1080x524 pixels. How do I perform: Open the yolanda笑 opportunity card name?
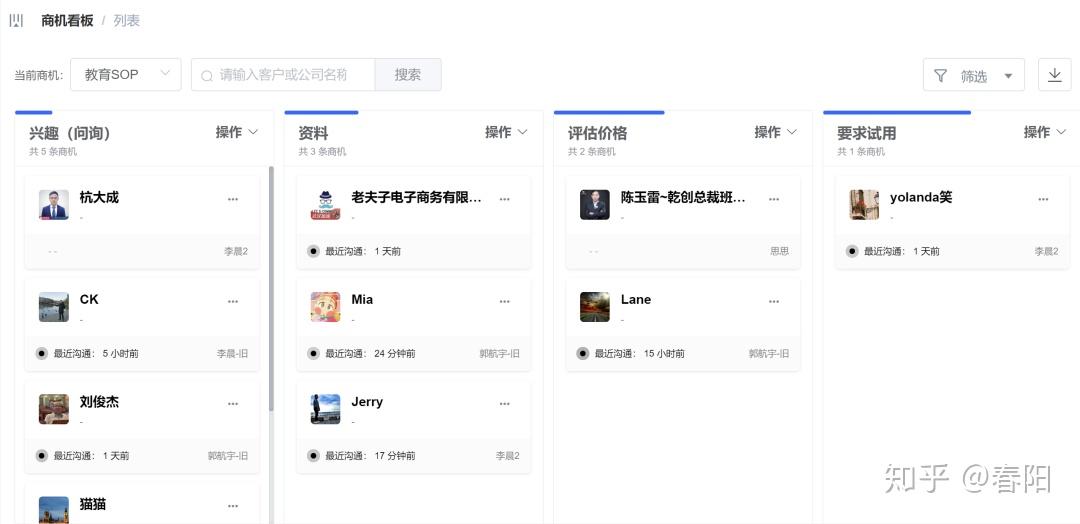921,198
